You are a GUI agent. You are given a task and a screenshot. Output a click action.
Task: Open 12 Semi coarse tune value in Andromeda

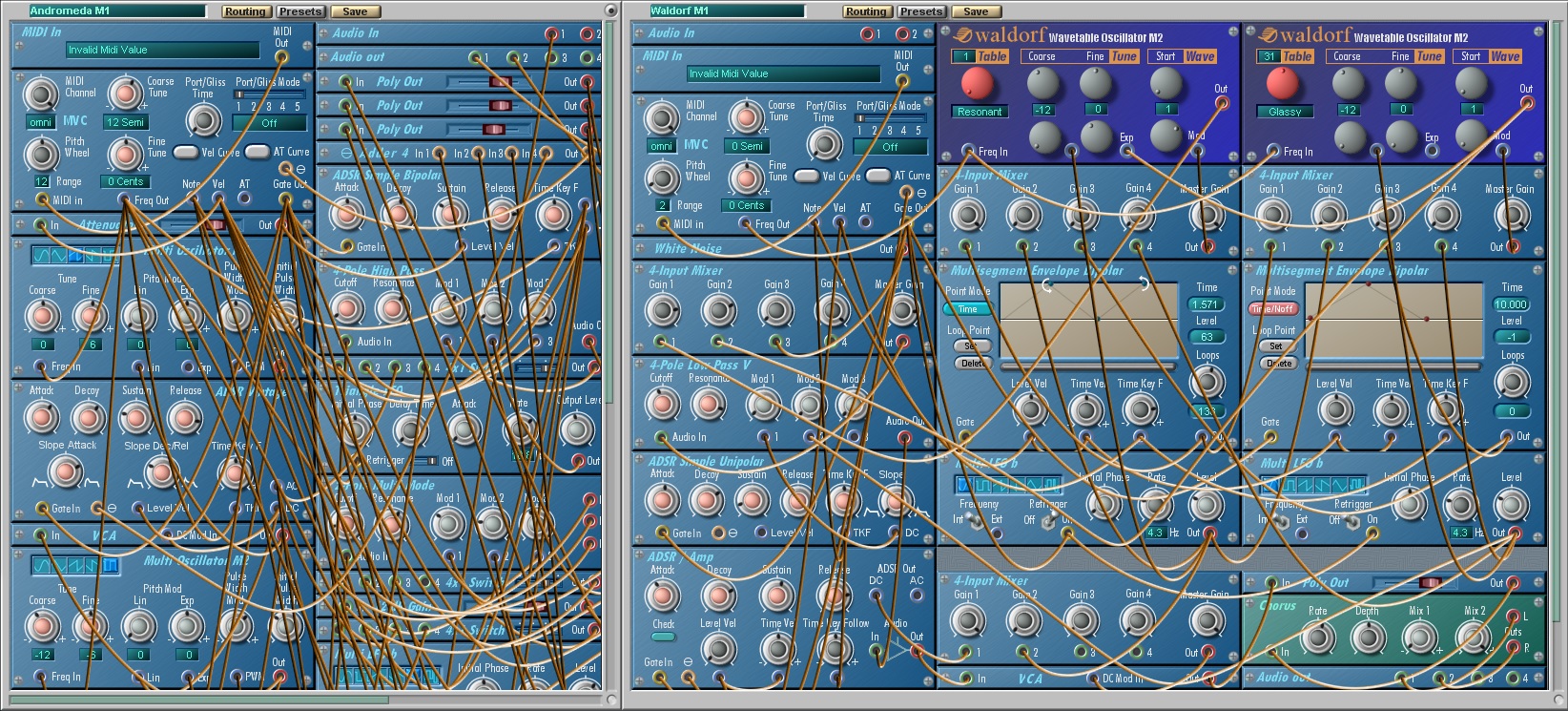[126, 122]
